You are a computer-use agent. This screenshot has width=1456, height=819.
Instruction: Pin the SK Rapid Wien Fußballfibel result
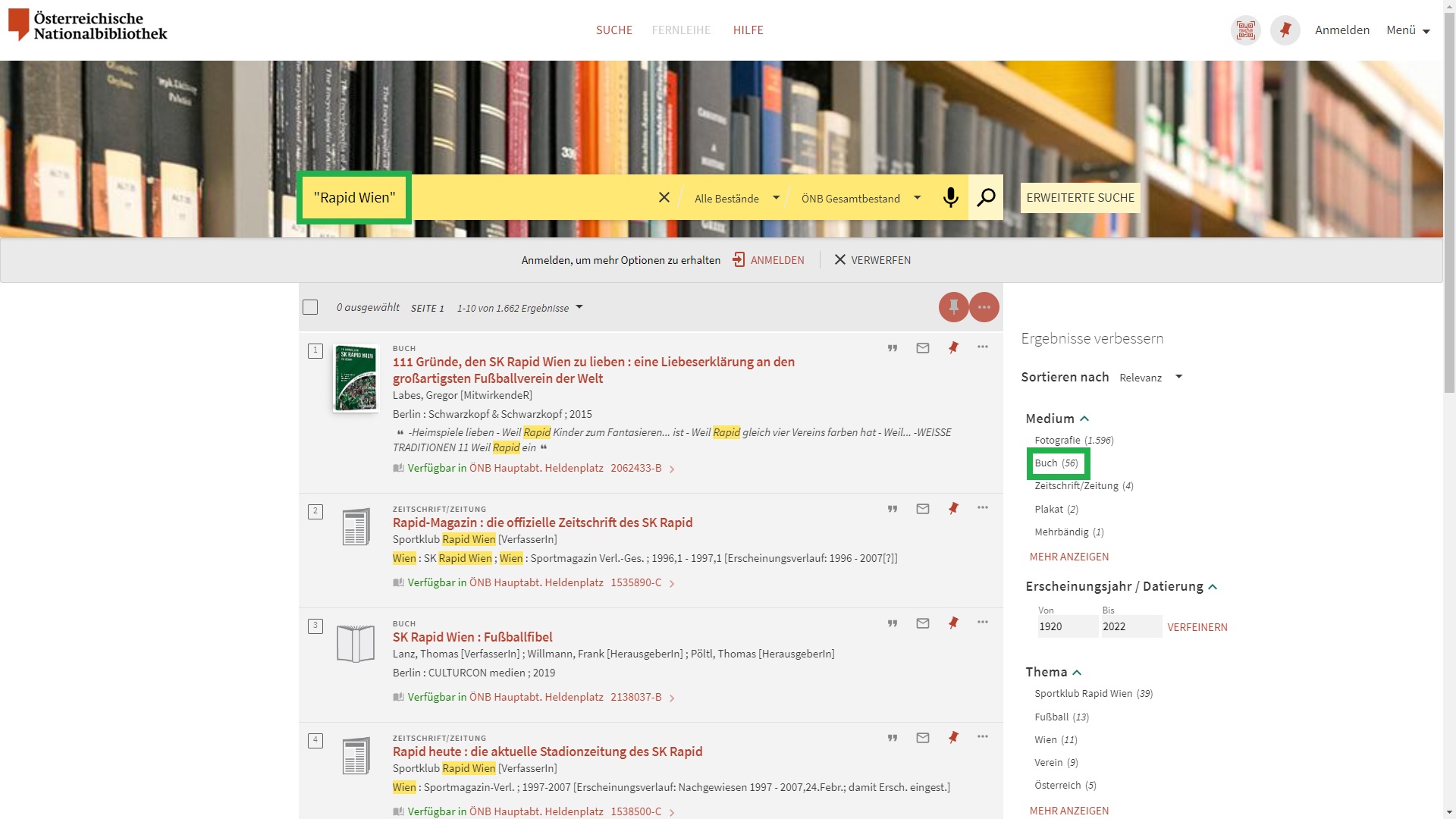(x=953, y=623)
